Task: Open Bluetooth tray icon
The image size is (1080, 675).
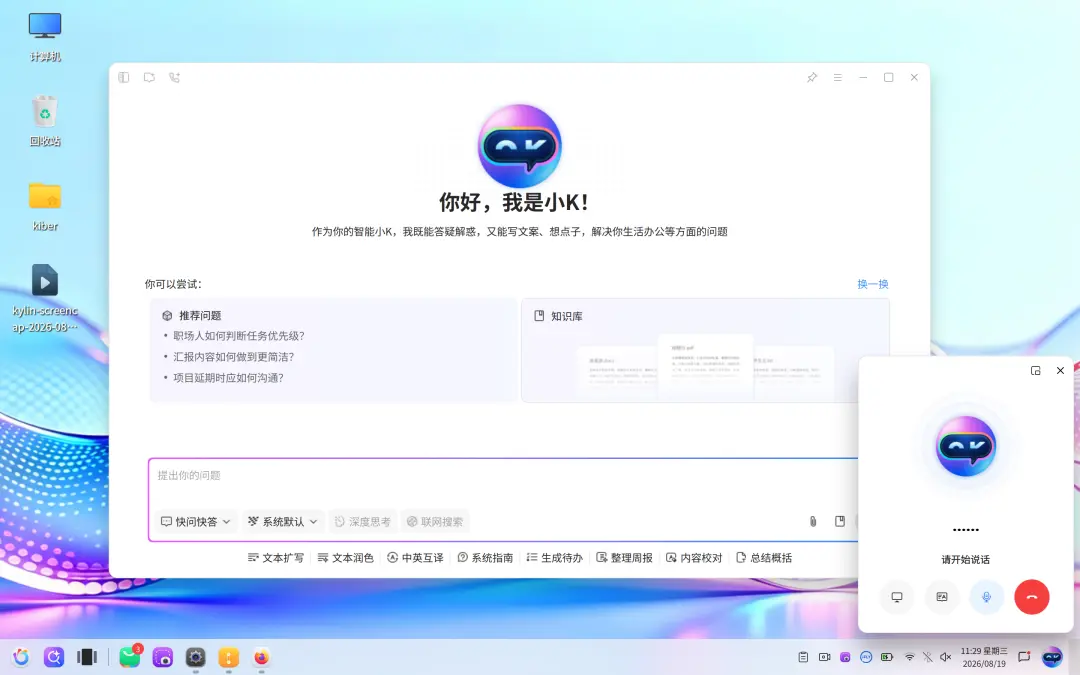Action: click(927, 657)
